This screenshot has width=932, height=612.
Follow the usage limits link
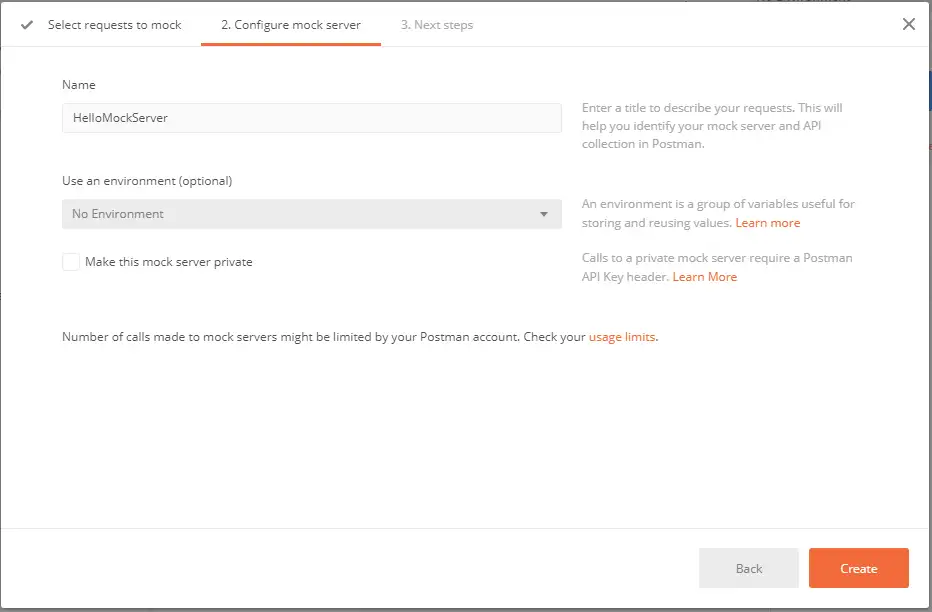[x=622, y=337]
